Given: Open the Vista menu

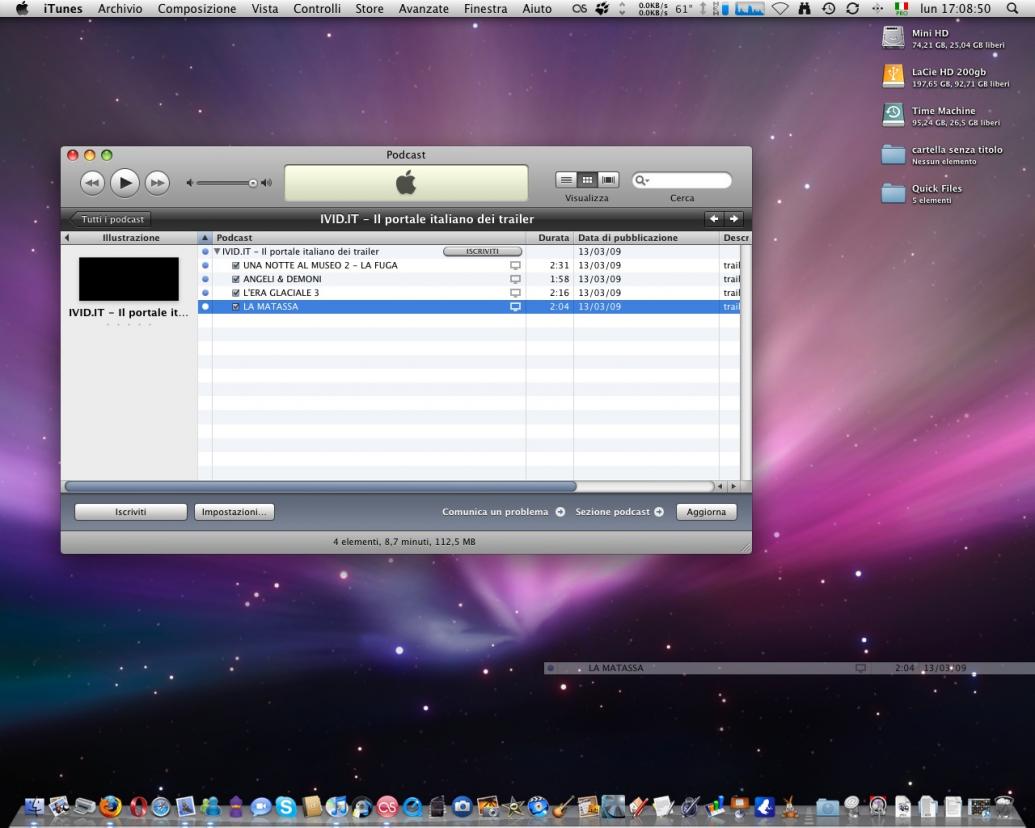Looking at the screenshot, I should click(x=265, y=9).
